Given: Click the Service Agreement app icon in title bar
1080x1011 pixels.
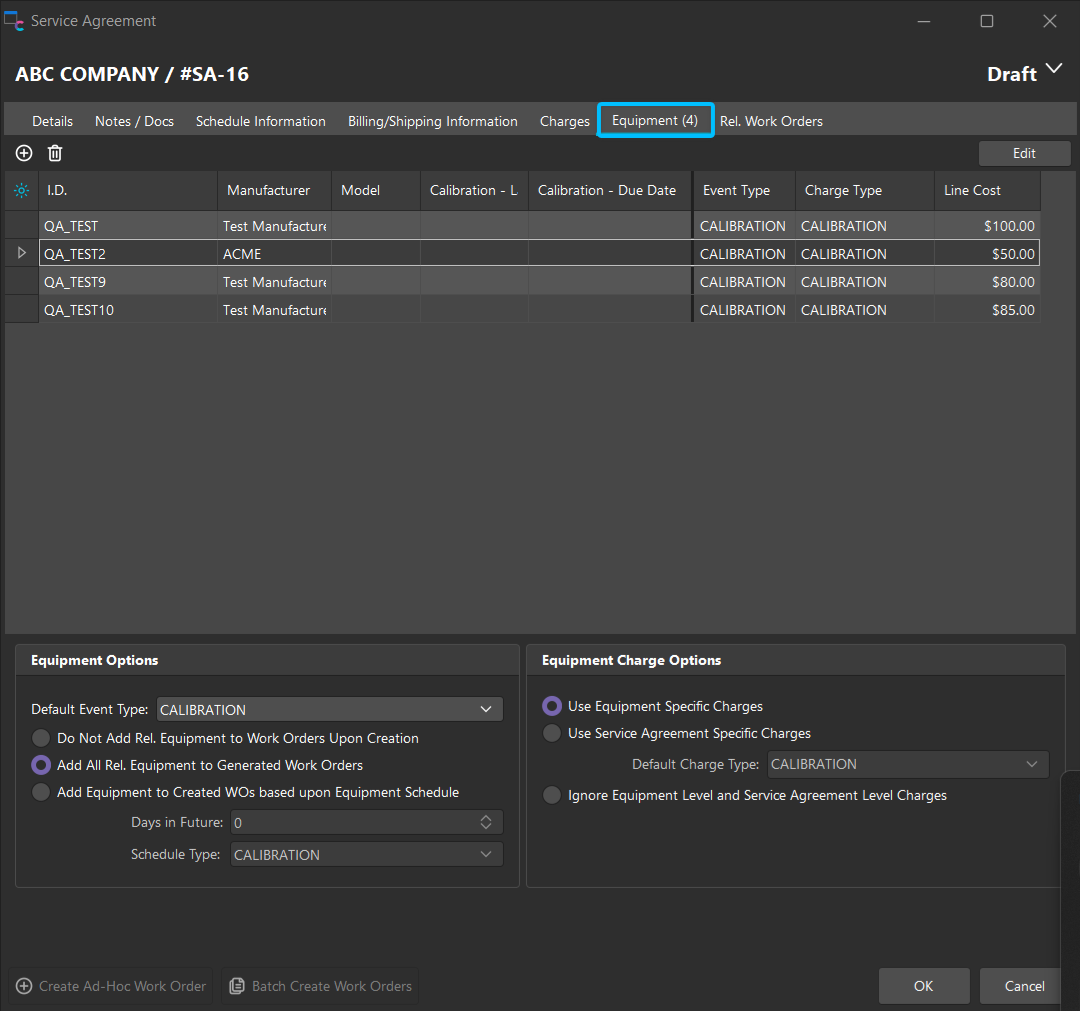Looking at the screenshot, I should click(15, 21).
